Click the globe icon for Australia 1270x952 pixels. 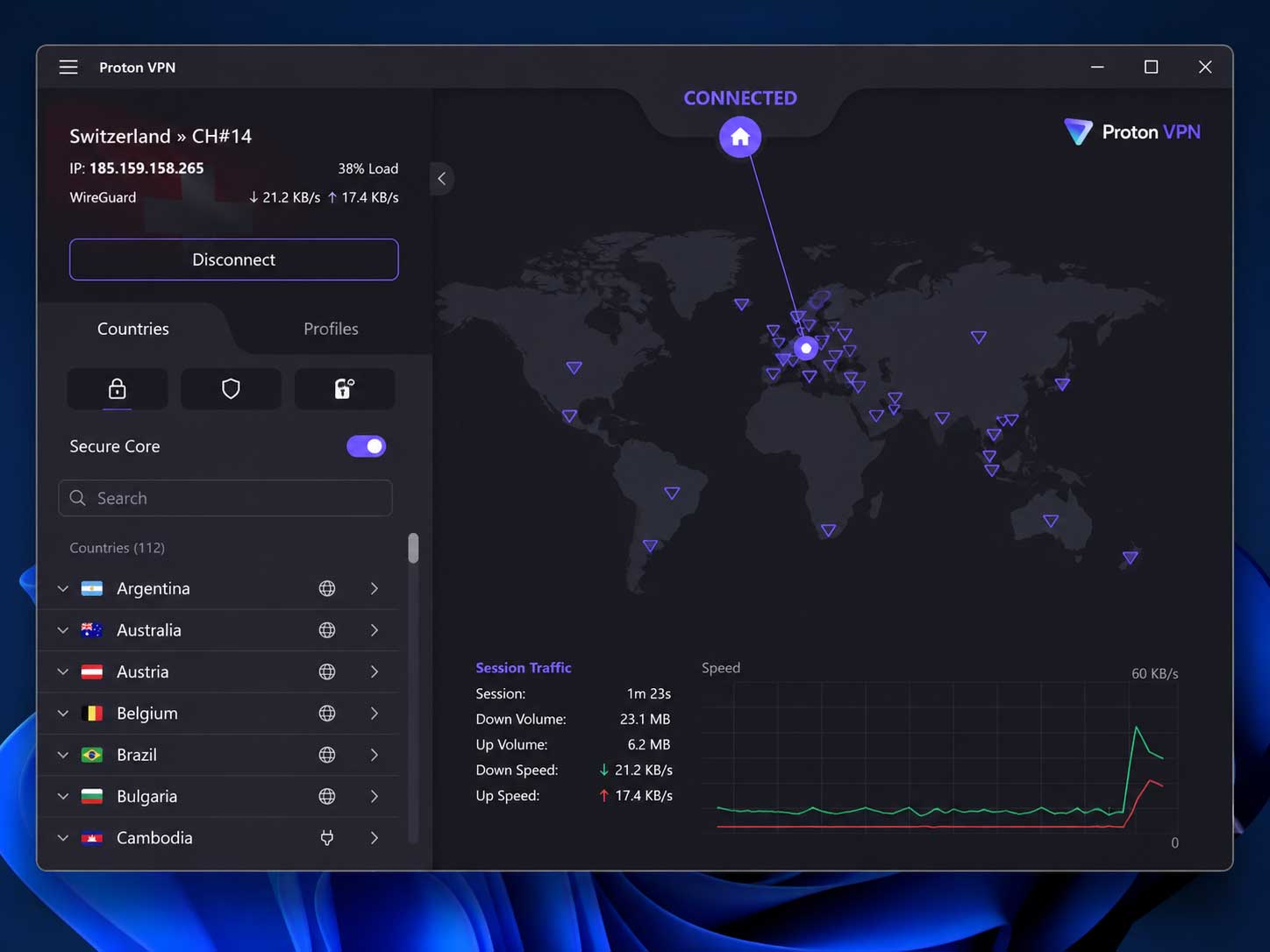tap(327, 630)
